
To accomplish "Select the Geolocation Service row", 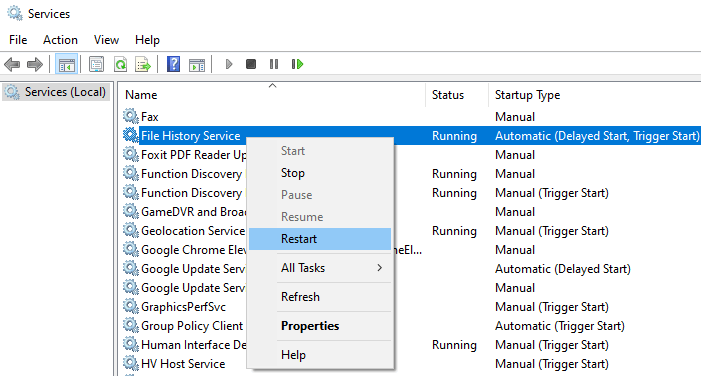I will click(x=410, y=231).
